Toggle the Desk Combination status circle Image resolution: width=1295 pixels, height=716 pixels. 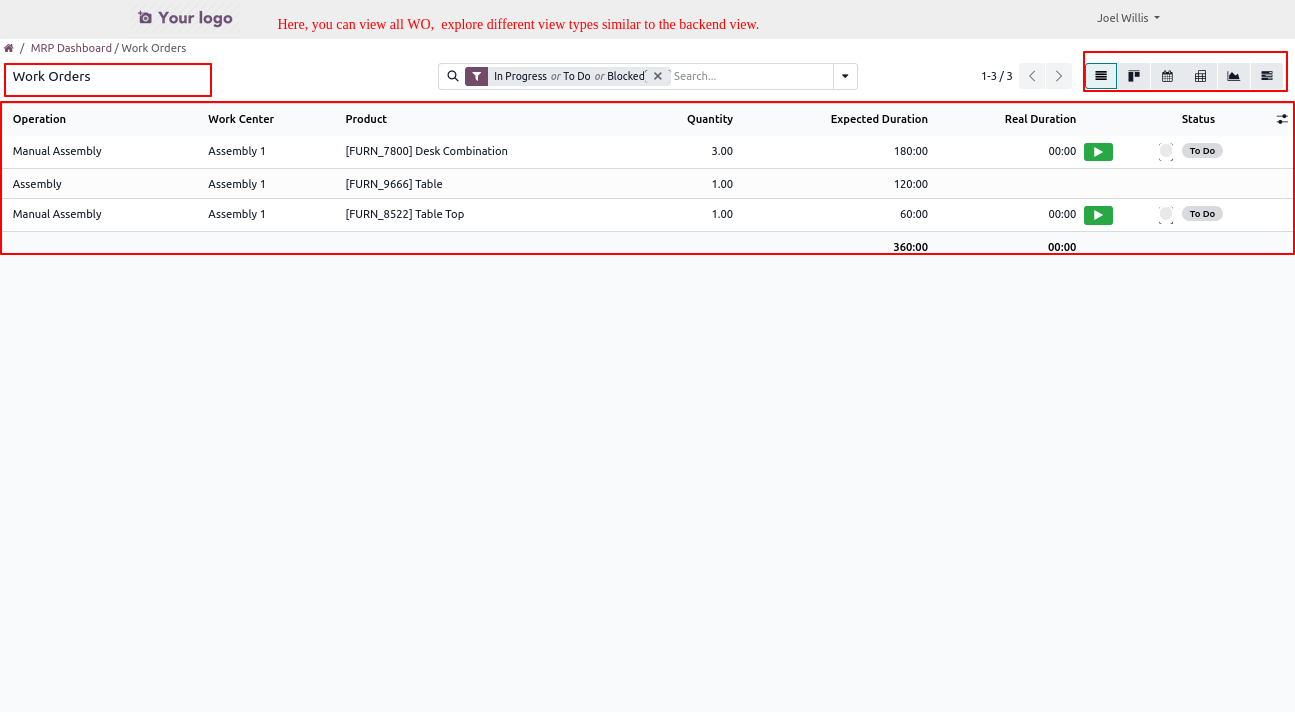(x=1166, y=152)
